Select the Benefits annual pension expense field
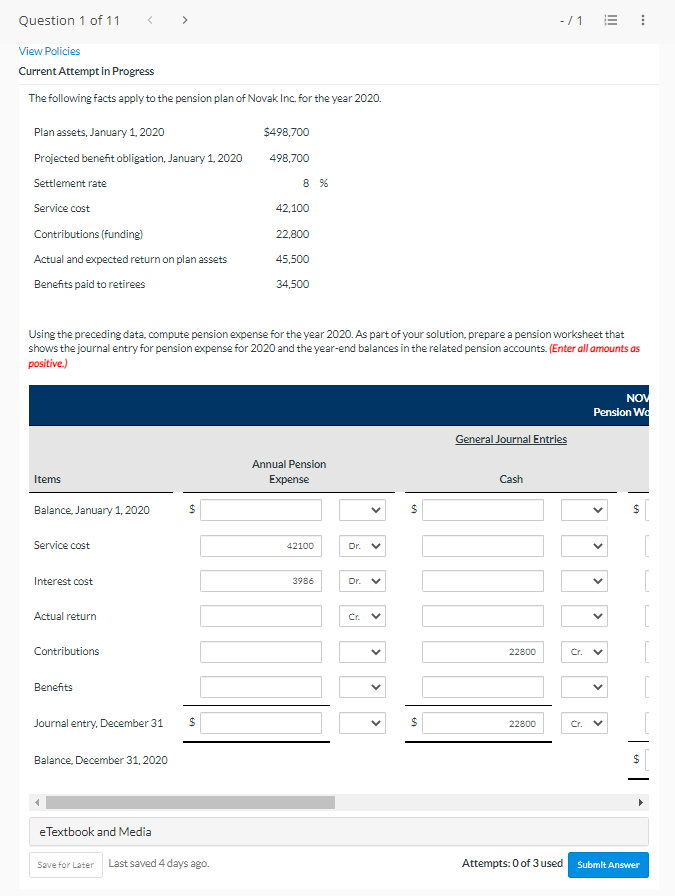Image resolution: width=675 pixels, height=896 pixels. 260,686
